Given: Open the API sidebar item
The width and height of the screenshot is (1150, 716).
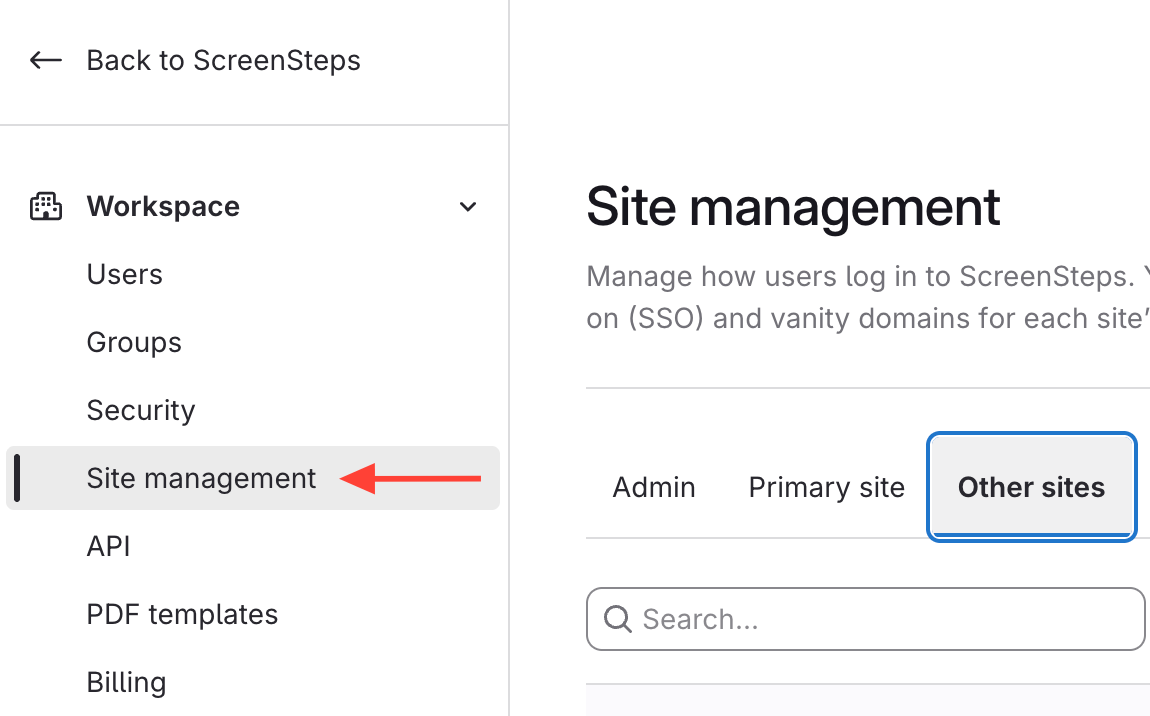Looking at the screenshot, I should pyautogui.click(x=109, y=547).
